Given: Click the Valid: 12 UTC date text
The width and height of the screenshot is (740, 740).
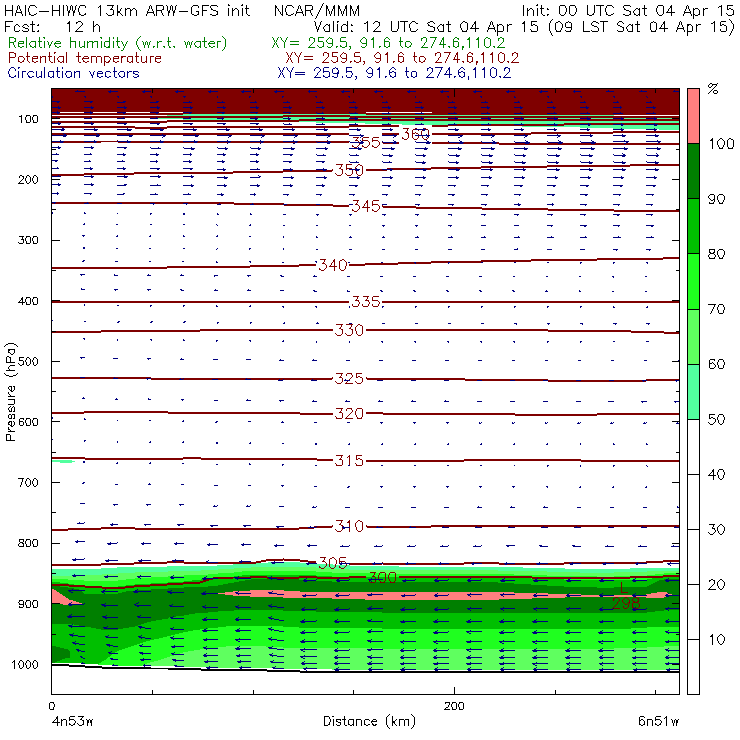Looking at the screenshot, I should click(x=523, y=27).
